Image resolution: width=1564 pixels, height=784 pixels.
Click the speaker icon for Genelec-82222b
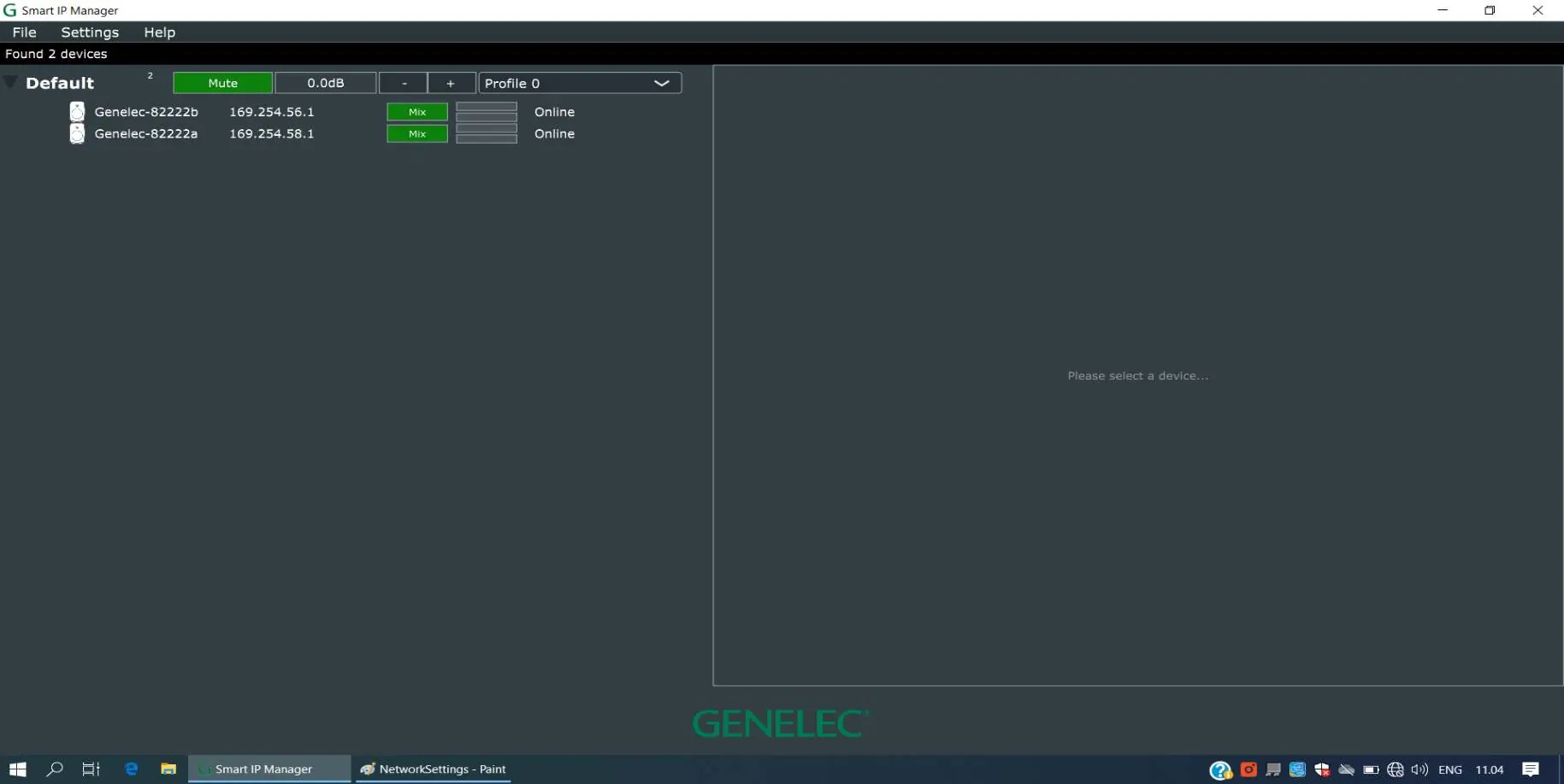(x=77, y=112)
